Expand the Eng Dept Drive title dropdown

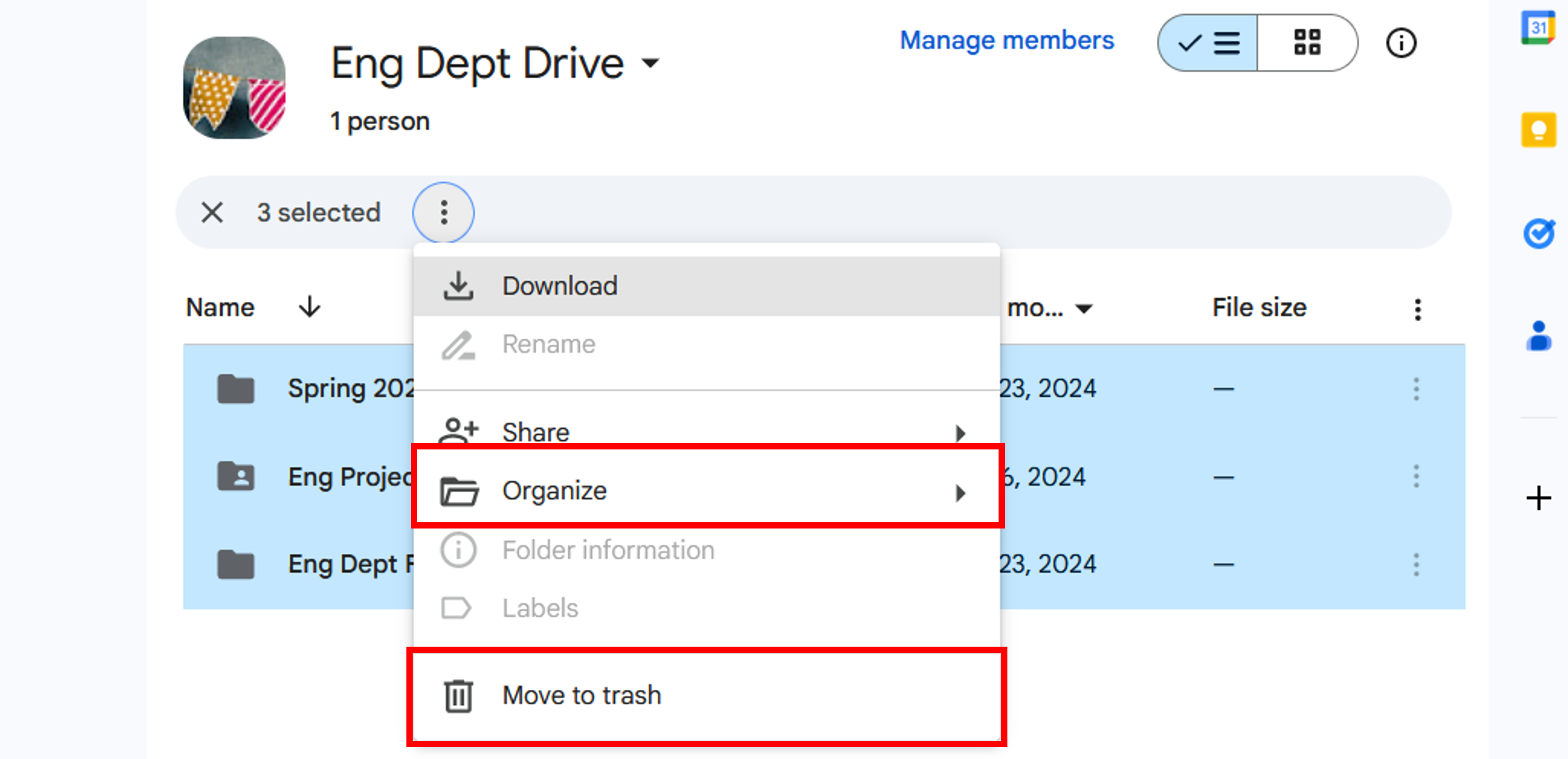coord(651,63)
